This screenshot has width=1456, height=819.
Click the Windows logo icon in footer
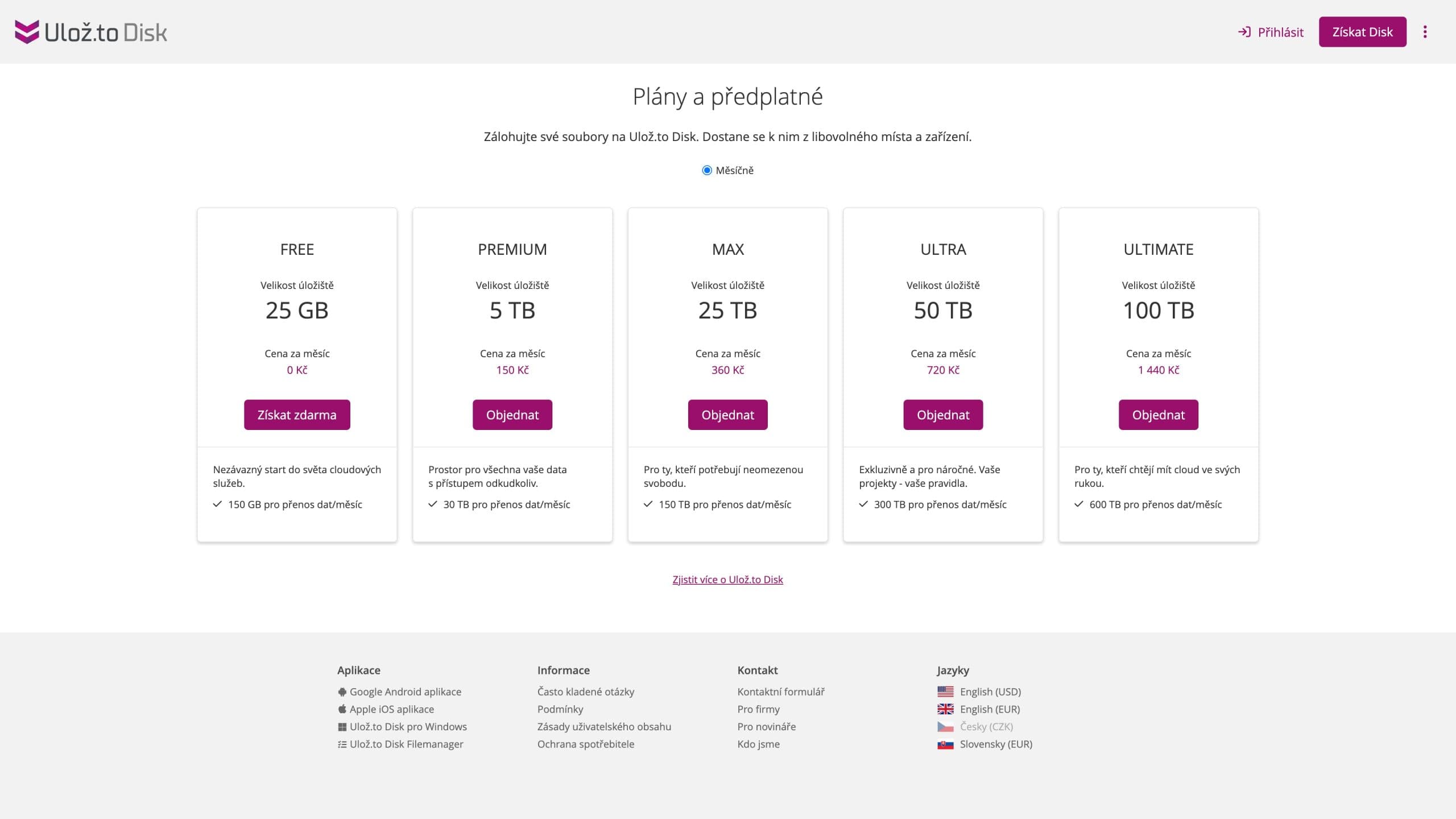coord(342,727)
